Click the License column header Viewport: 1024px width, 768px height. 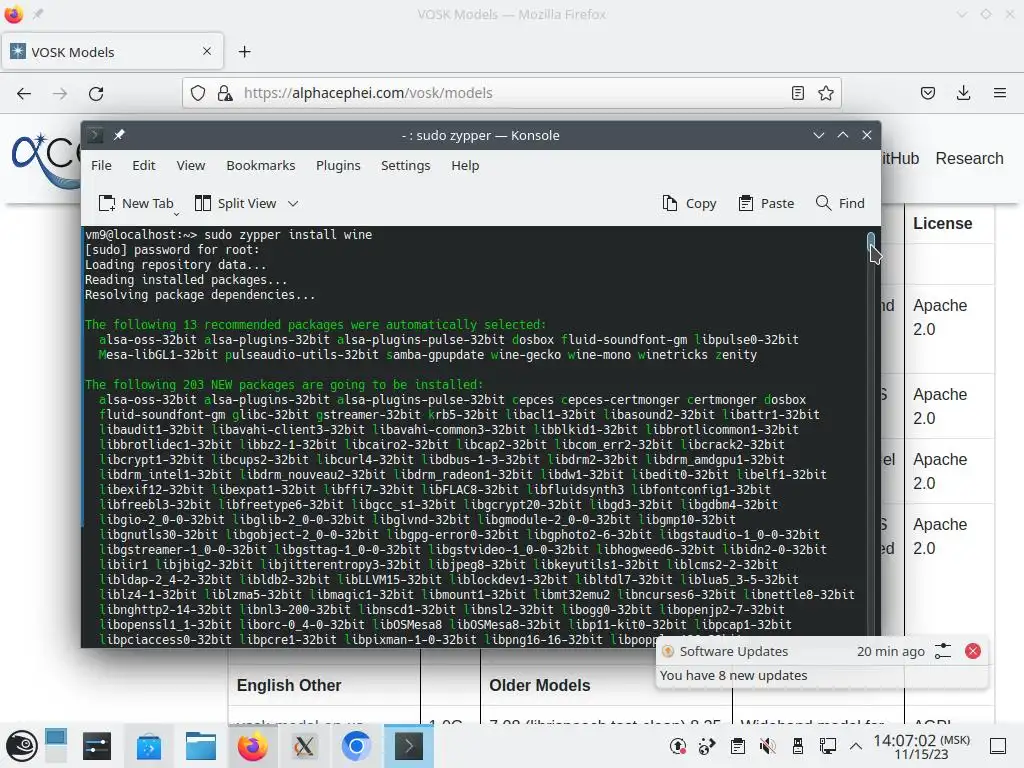click(x=942, y=223)
